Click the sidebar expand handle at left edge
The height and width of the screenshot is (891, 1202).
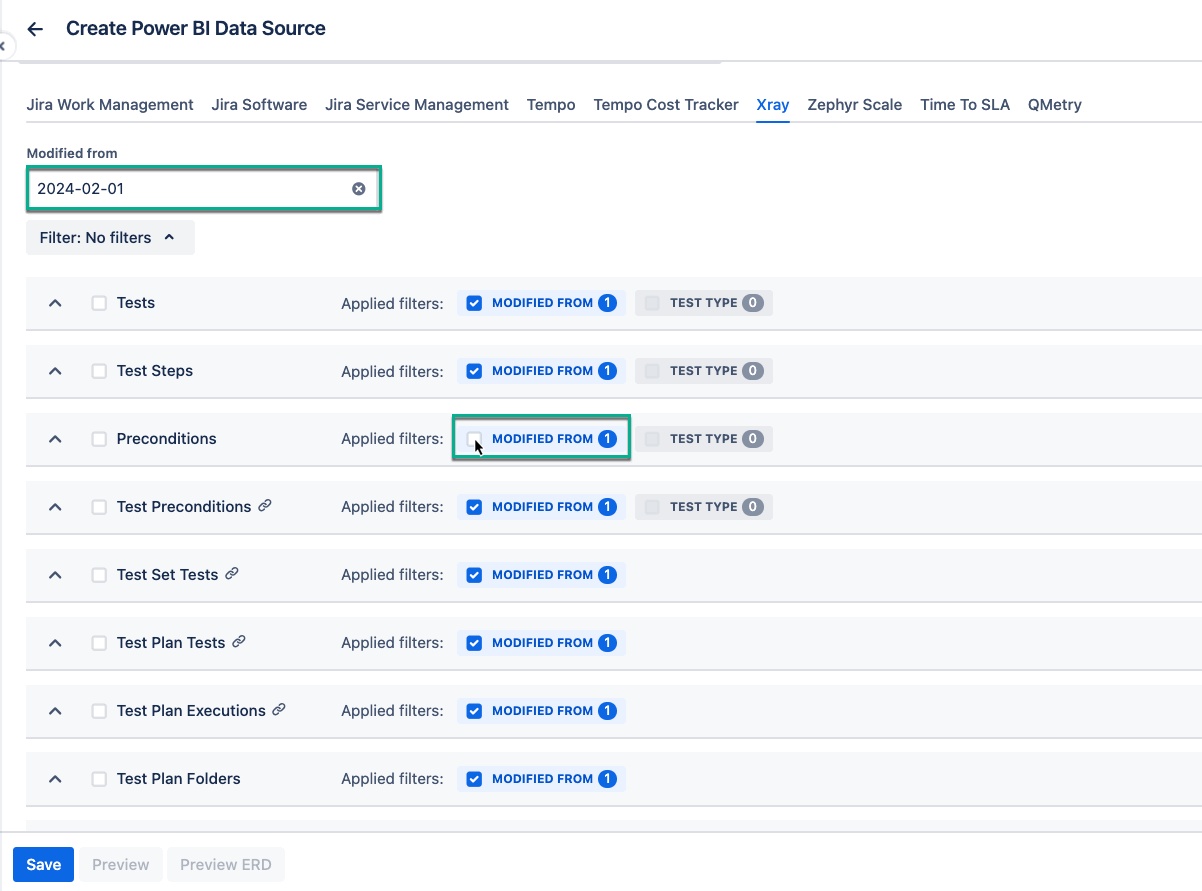point(3,46)
